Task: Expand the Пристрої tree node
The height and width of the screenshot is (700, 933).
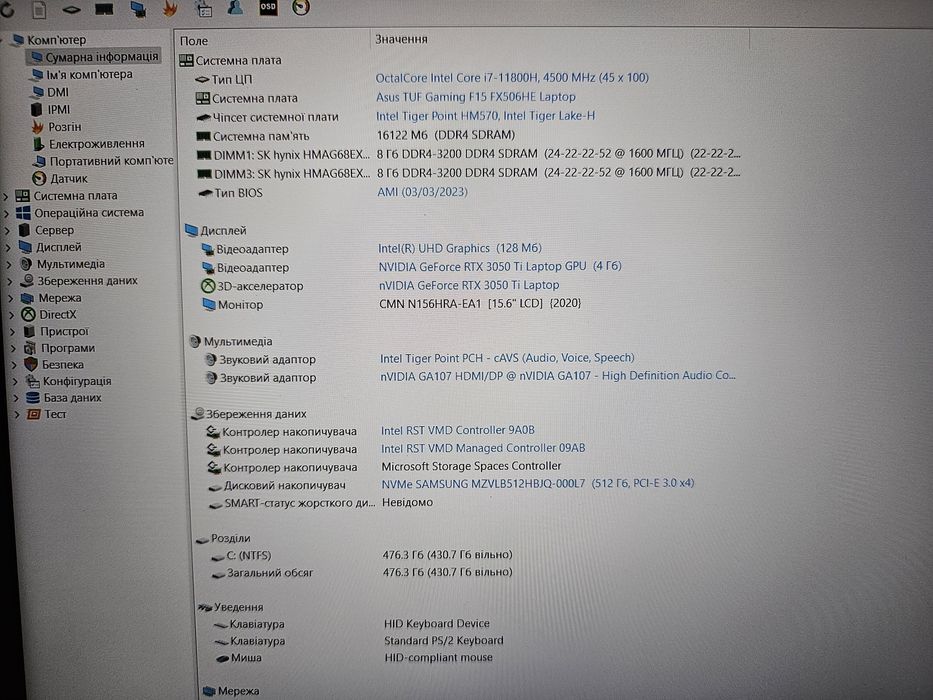Action: point(14,332)
